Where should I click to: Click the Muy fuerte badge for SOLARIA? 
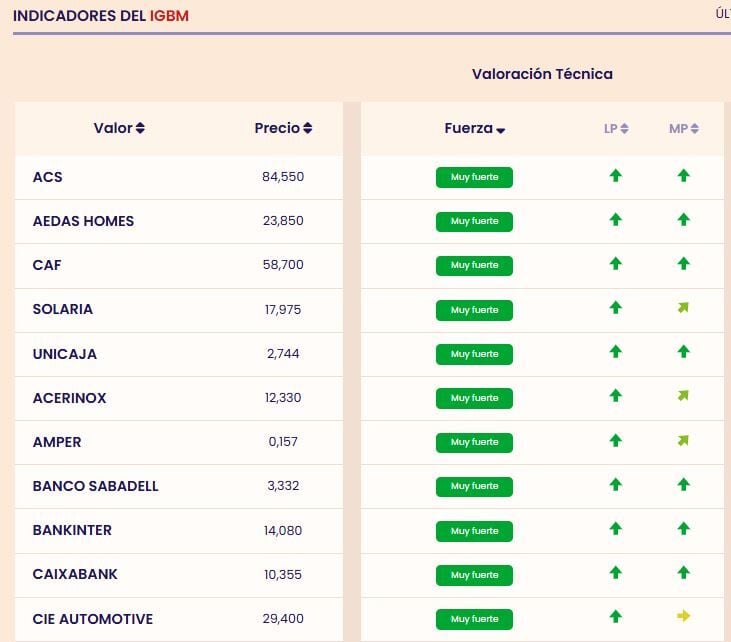click(x=474, y=310)
